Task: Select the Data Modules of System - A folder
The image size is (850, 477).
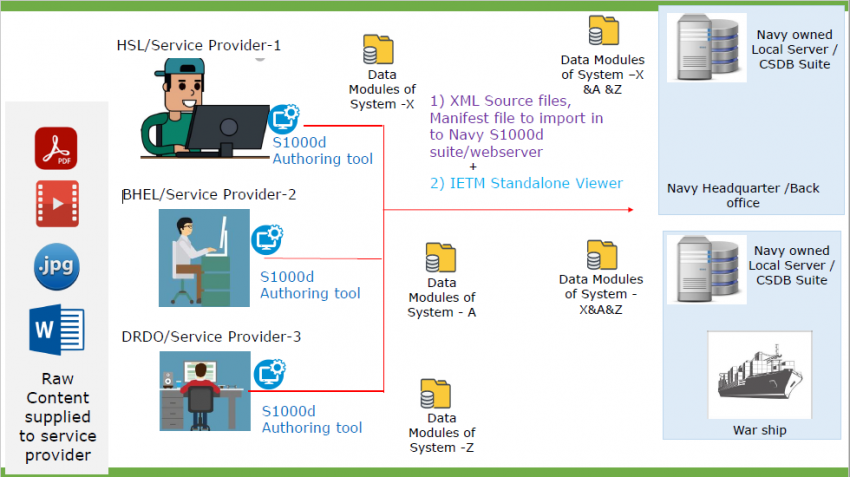Action: click(440, 258)
